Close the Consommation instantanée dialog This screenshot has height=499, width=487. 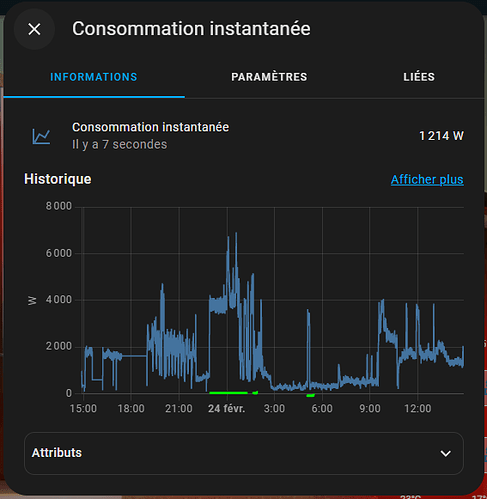[x=34, y=29]
